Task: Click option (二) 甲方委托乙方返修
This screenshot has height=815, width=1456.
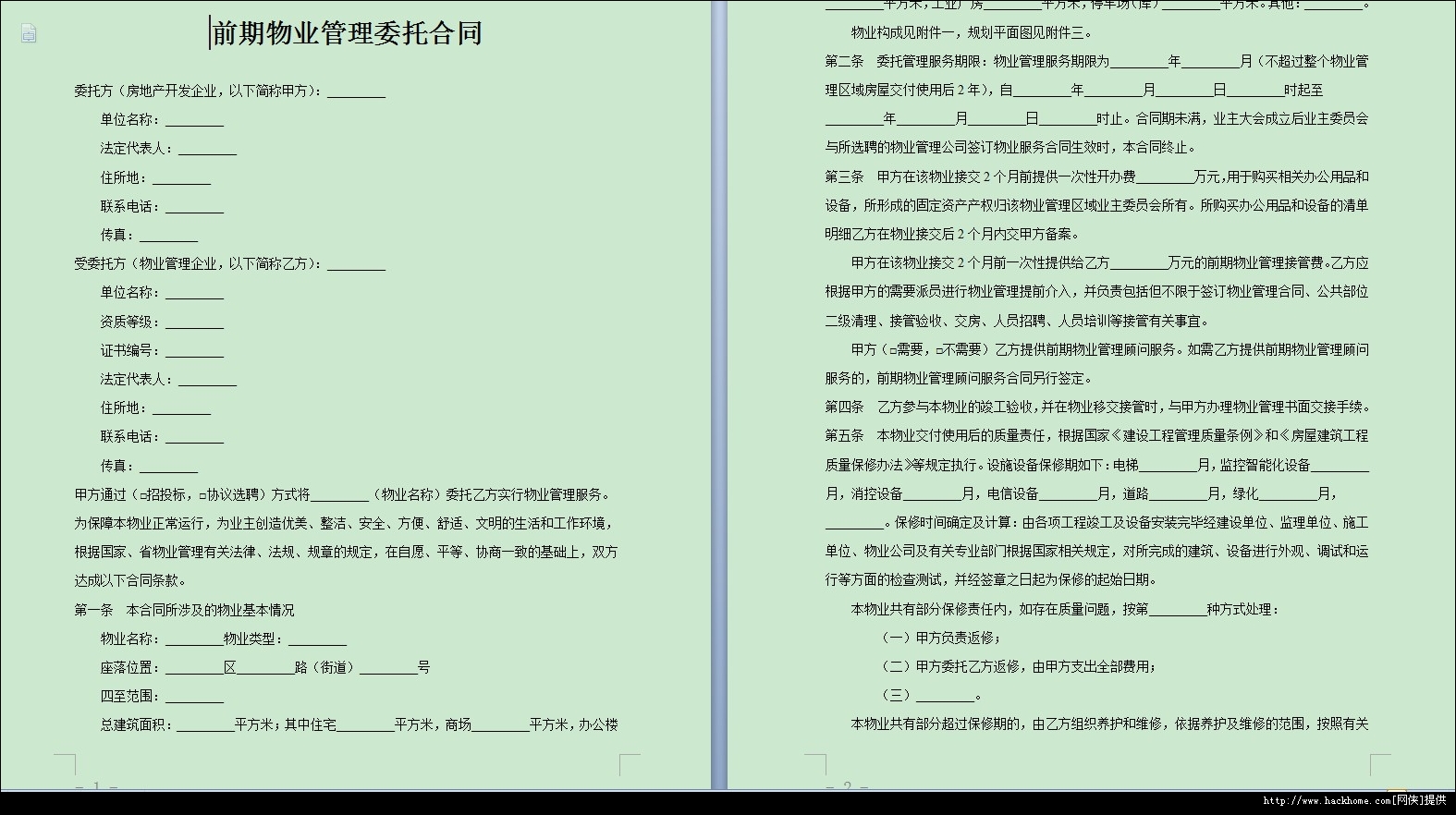Action: [x=1019, y=666]
